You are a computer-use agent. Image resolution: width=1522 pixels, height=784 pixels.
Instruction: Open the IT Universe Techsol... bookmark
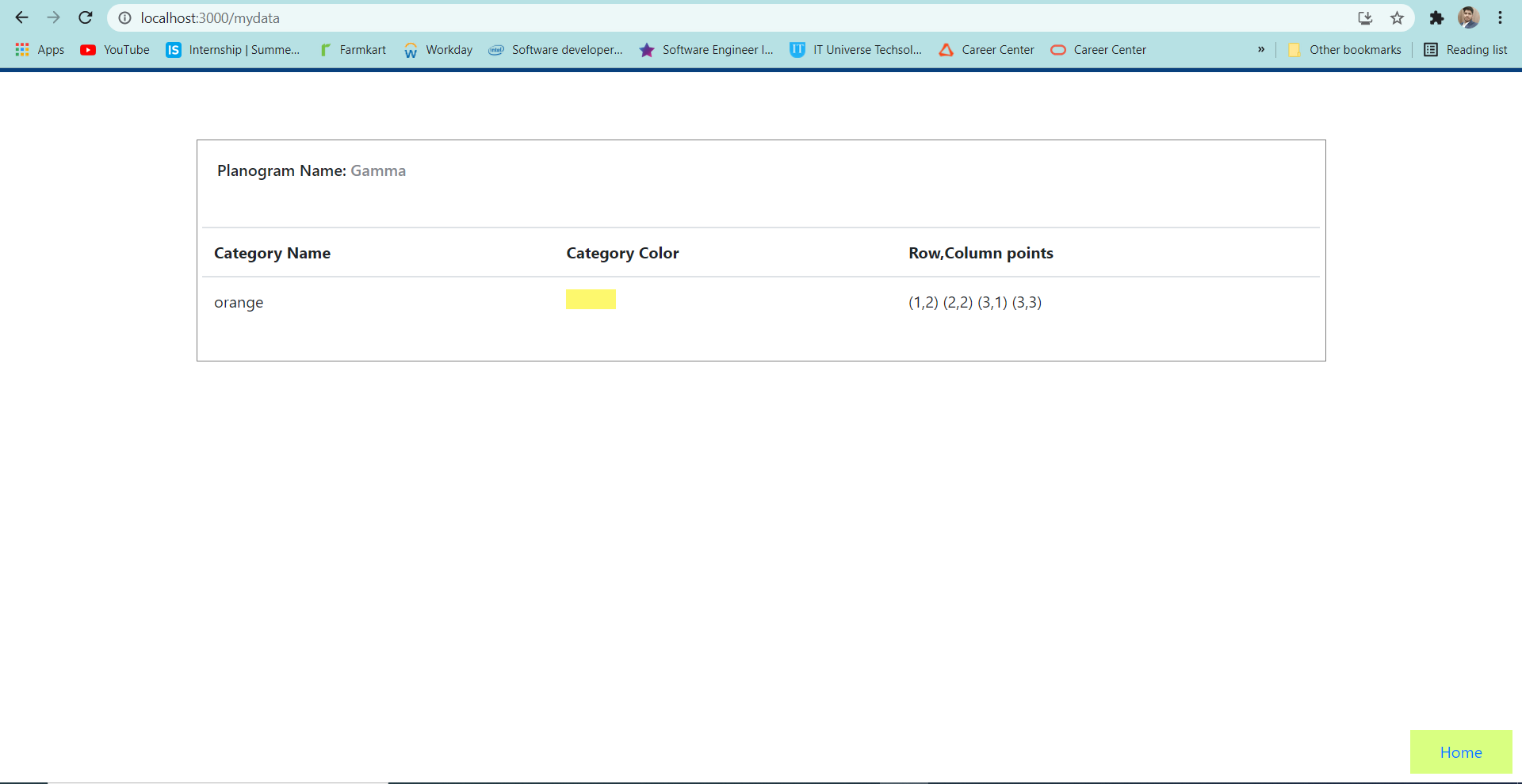[x=856, y=50]
